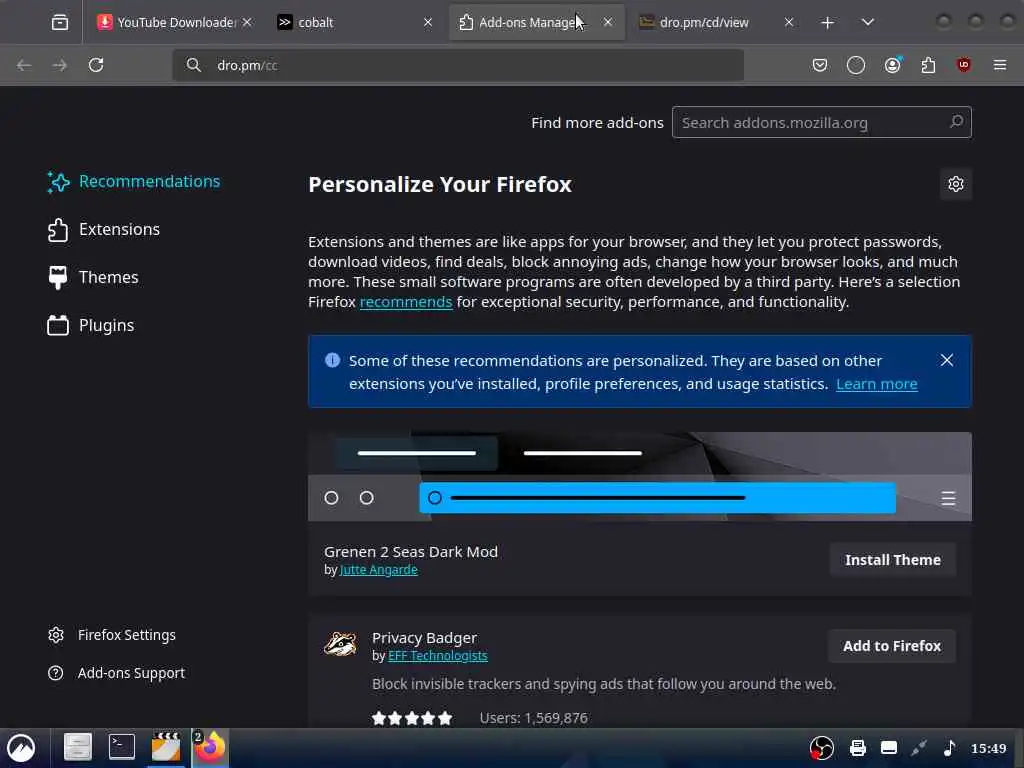Open Firefox View icon in tab bar

tap(59, 22)
